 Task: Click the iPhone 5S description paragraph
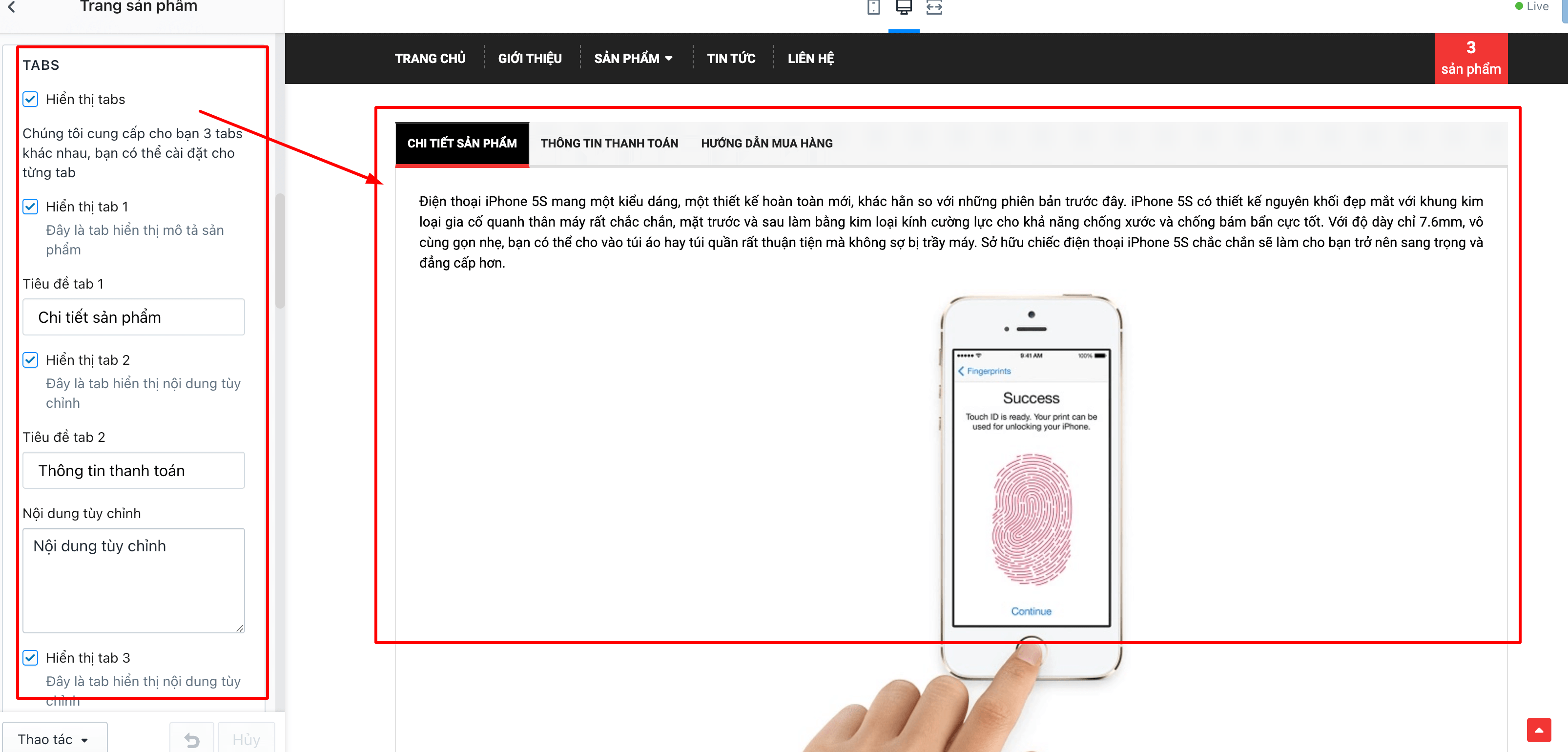pos(951,232)
